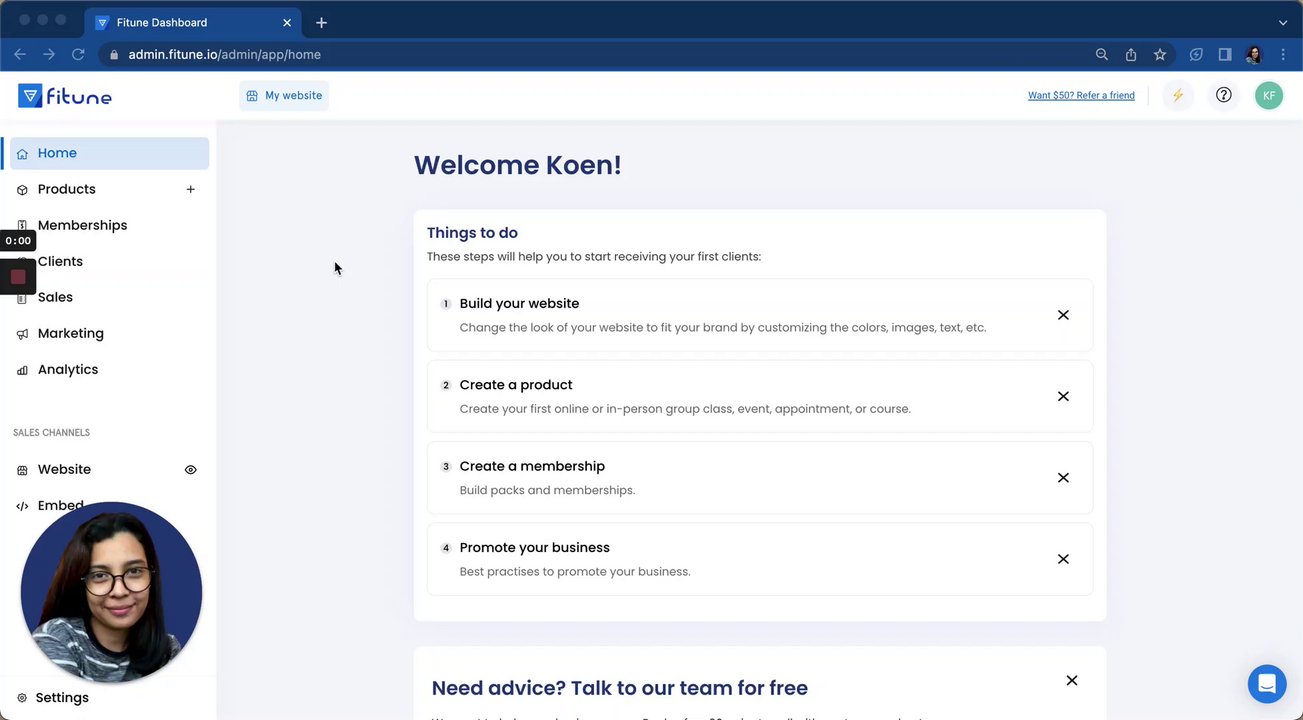Click the browser address bar

coord(600,55)
